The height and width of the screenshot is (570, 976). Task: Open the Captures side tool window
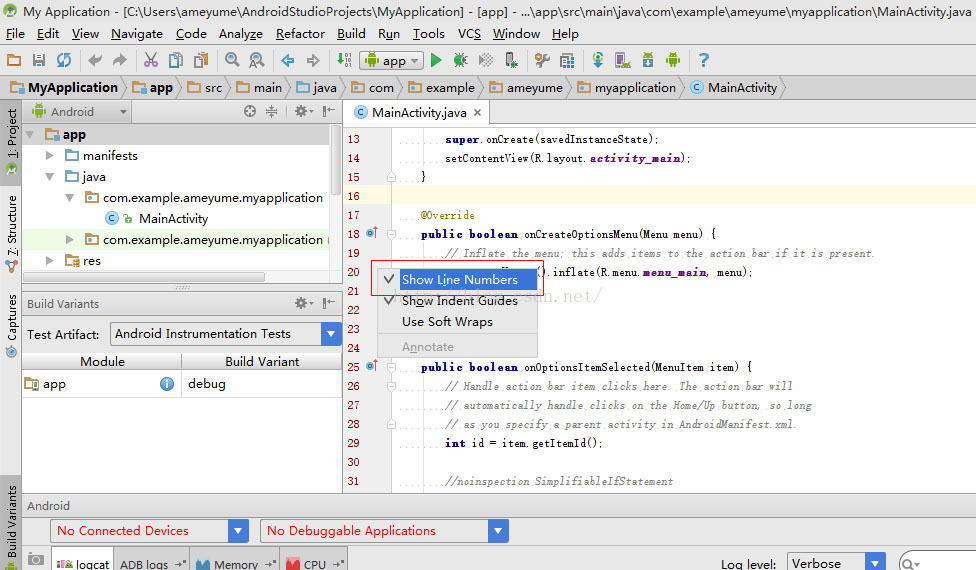(x=11, y=325)
